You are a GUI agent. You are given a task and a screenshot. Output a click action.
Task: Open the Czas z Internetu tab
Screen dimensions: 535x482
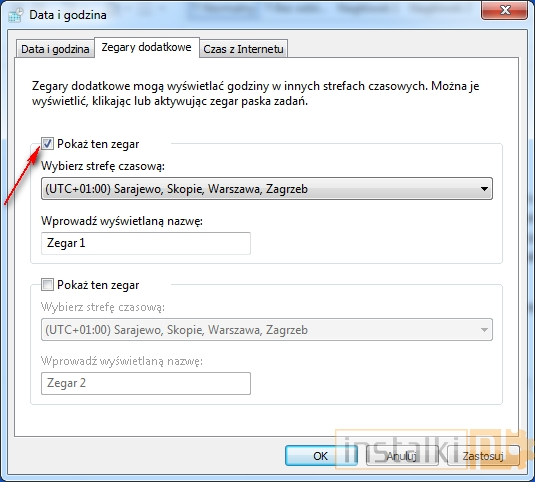tap(243, 49)
